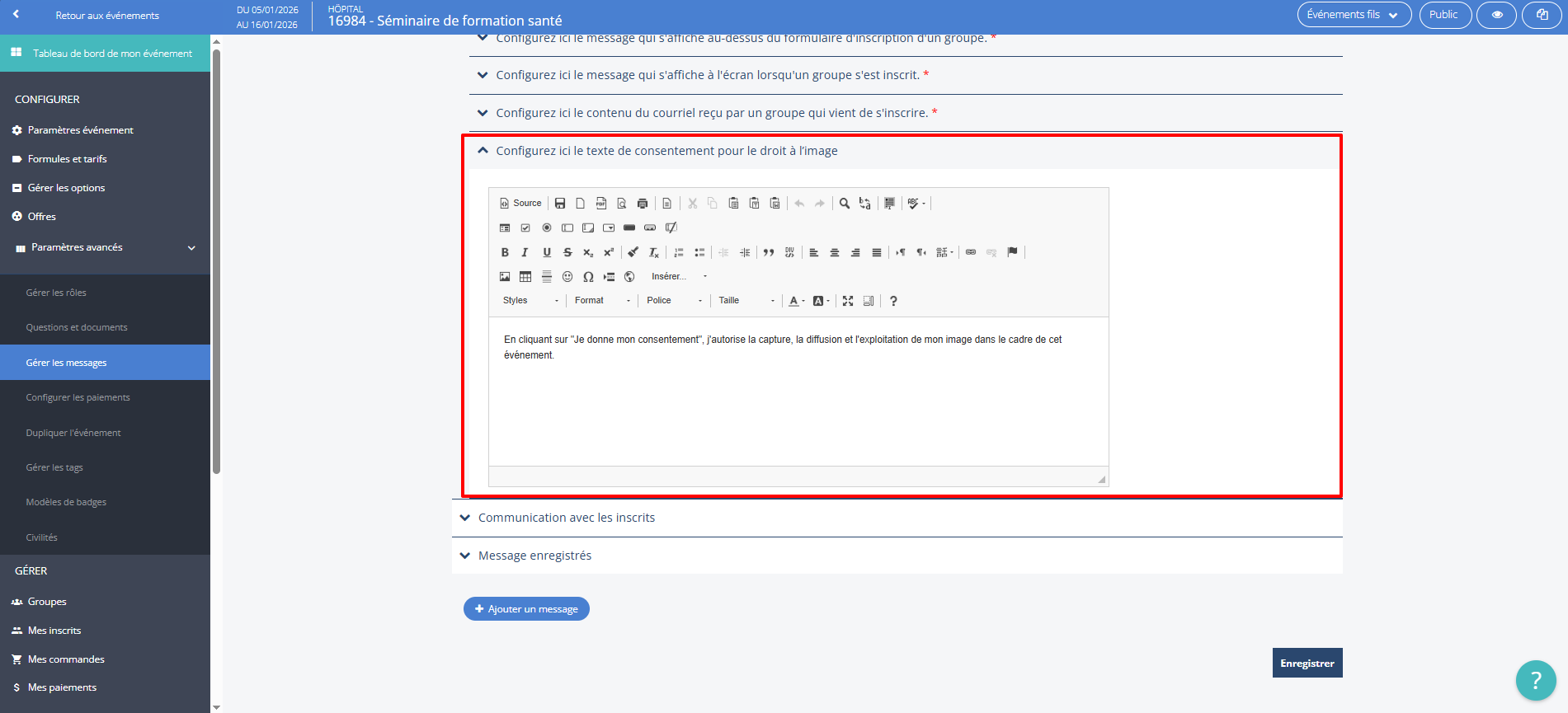
Task: Maximize the editor with the fullscreen icon
Action: (848, 301)
